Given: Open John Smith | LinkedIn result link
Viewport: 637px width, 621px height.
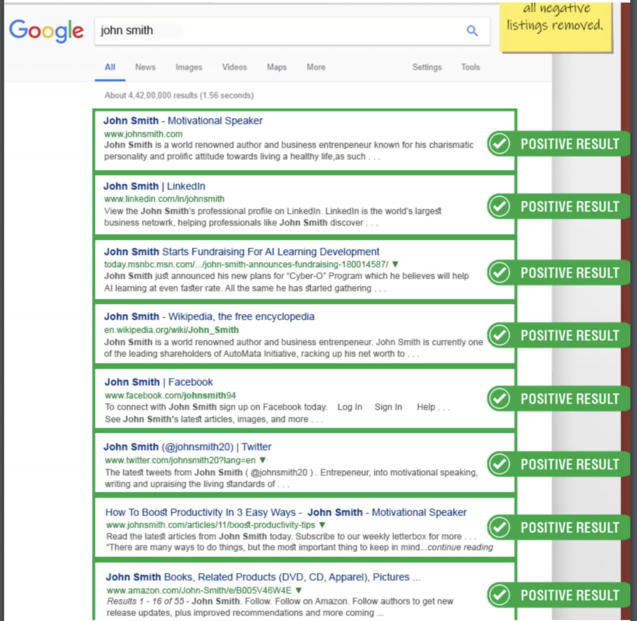Looking at the screenshot, I should click(x=155, y=186).
